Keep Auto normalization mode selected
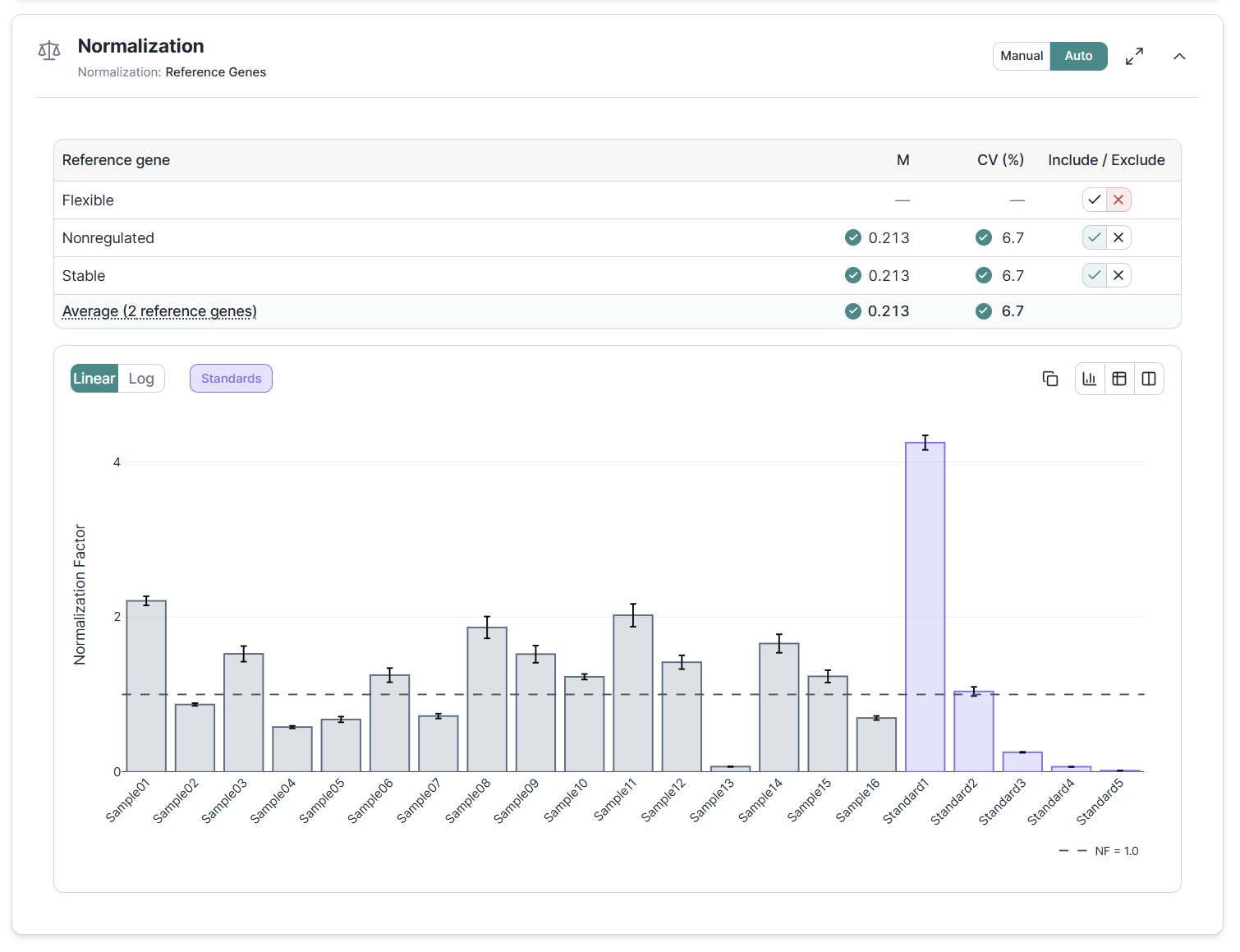1240x952 pixels. click(1078, 56)
